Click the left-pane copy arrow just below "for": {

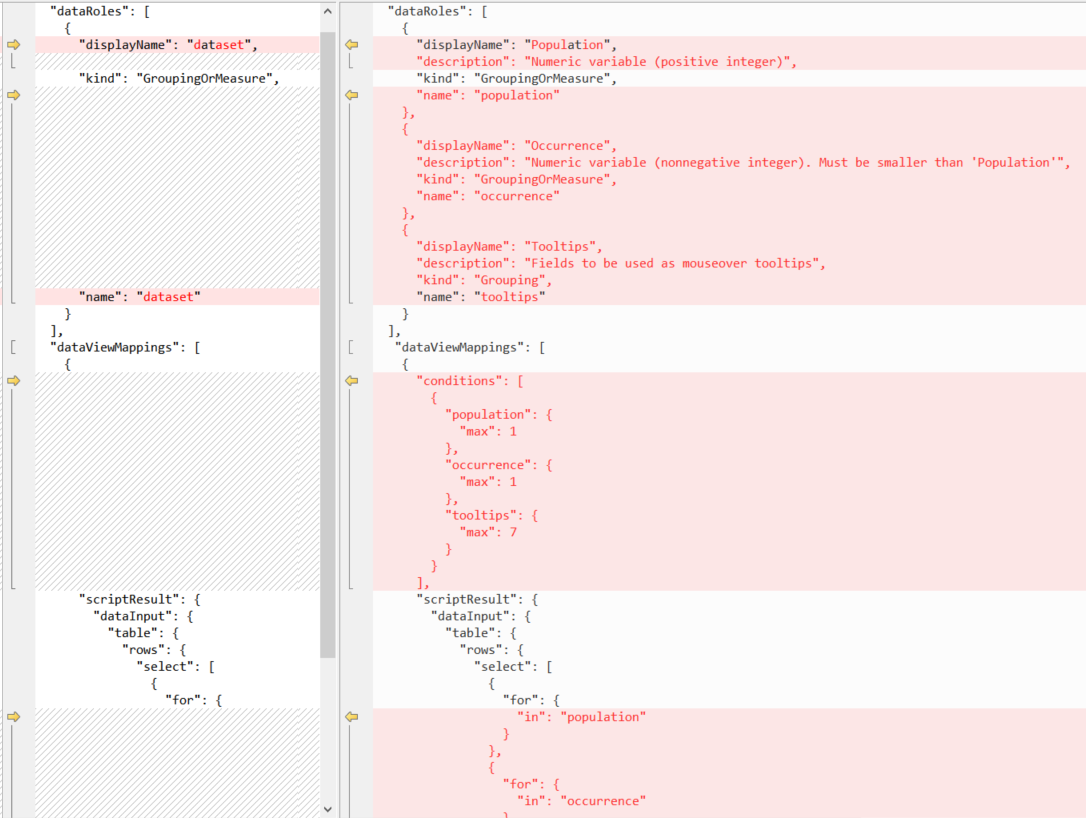pos(14,717)
